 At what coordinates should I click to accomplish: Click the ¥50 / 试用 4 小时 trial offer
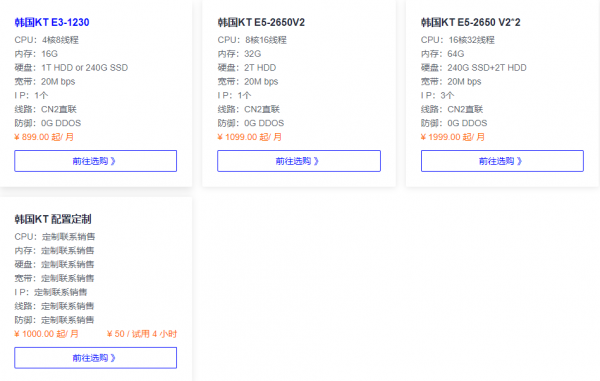(142, 334)
